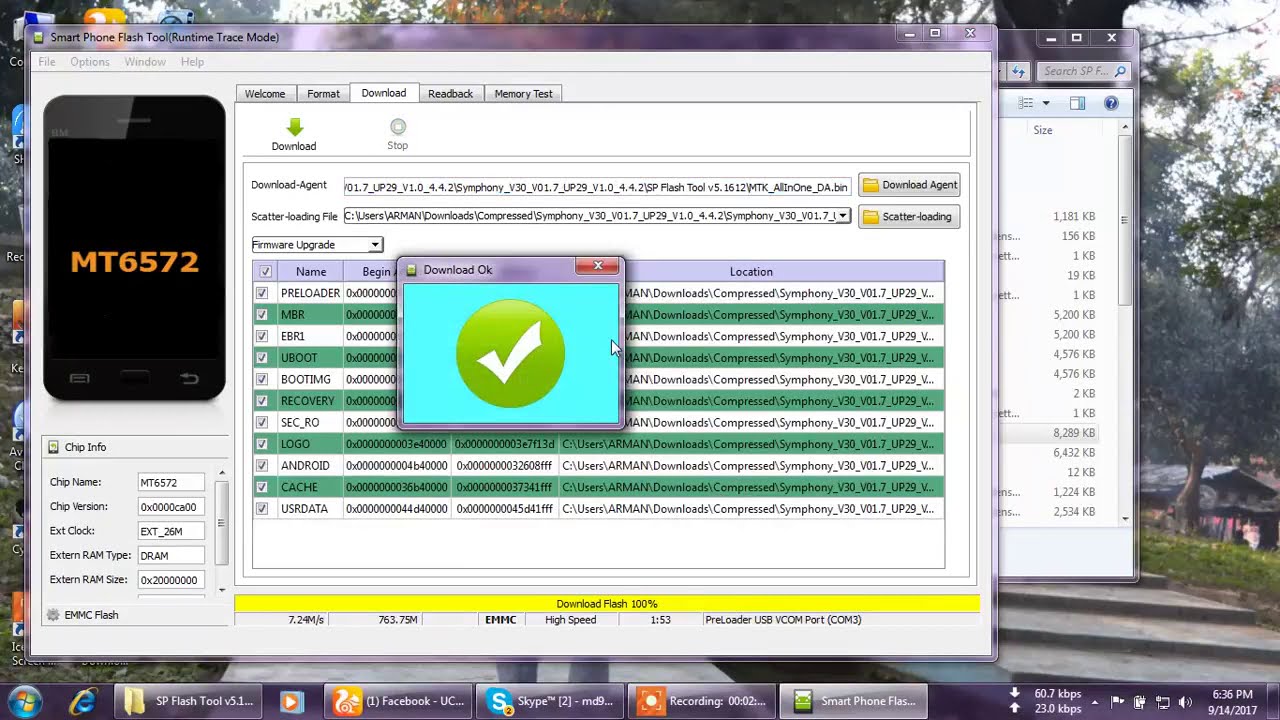Click the Location column header
1280x720 pixels.
(751, 271)
